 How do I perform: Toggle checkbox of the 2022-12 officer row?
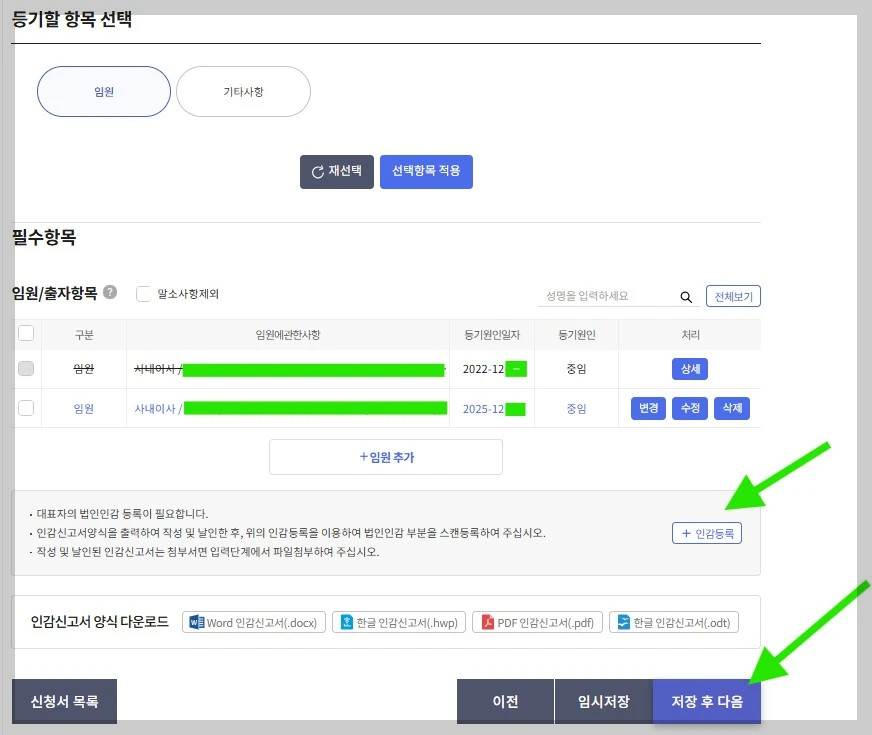click(26, 369)
